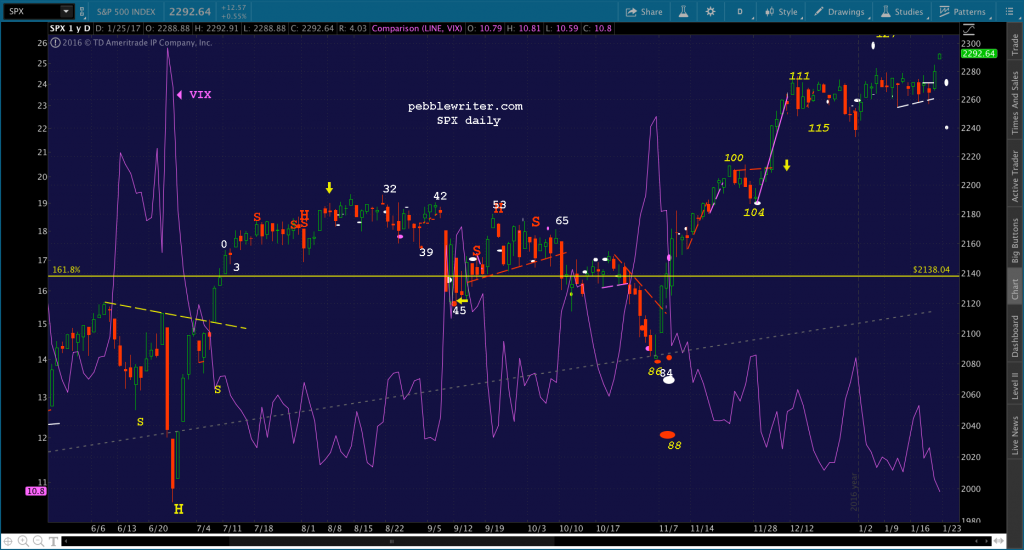The height and width of the screenshot is (550, 1024).
Task: Open the Active Trader side tab
Action: click(1015, 176)
